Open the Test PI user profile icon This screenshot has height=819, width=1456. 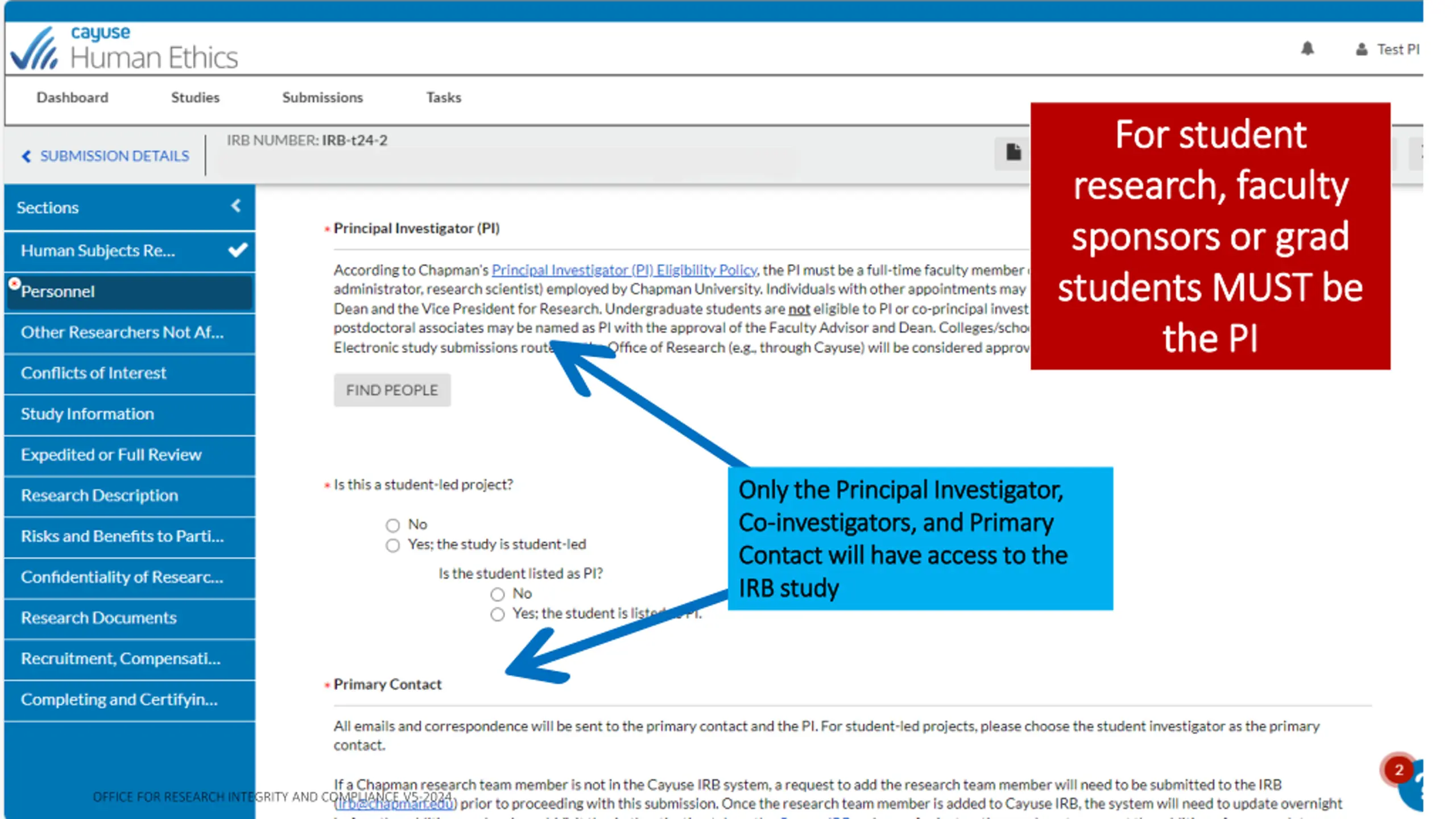[1361, 49]
